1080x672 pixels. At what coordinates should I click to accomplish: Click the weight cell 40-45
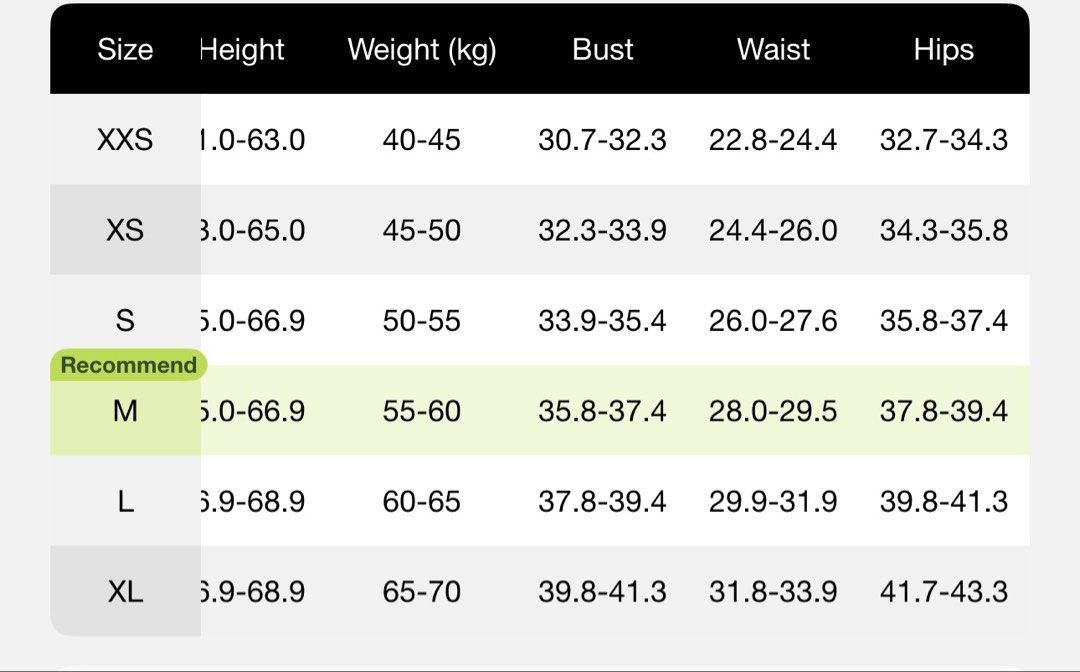click(422, 140)
